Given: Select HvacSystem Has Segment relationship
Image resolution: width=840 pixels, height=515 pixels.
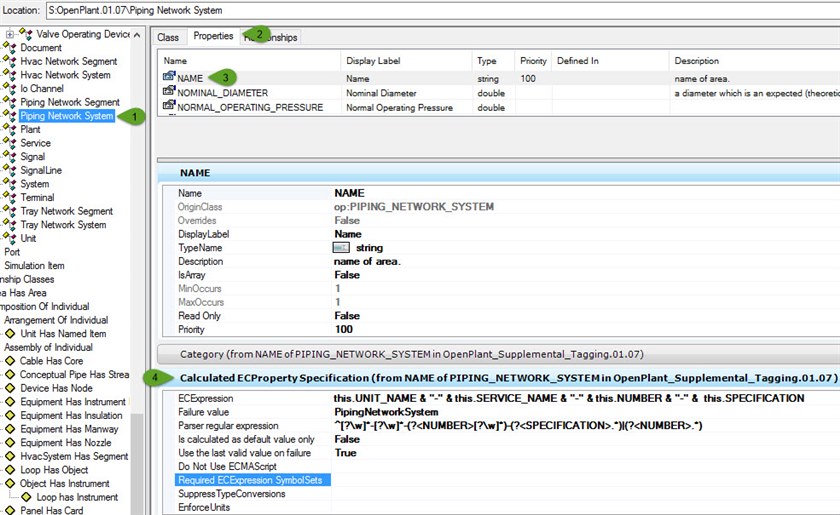Looking at the screenshot, I should pyautogui.click(x=74, y=457).
